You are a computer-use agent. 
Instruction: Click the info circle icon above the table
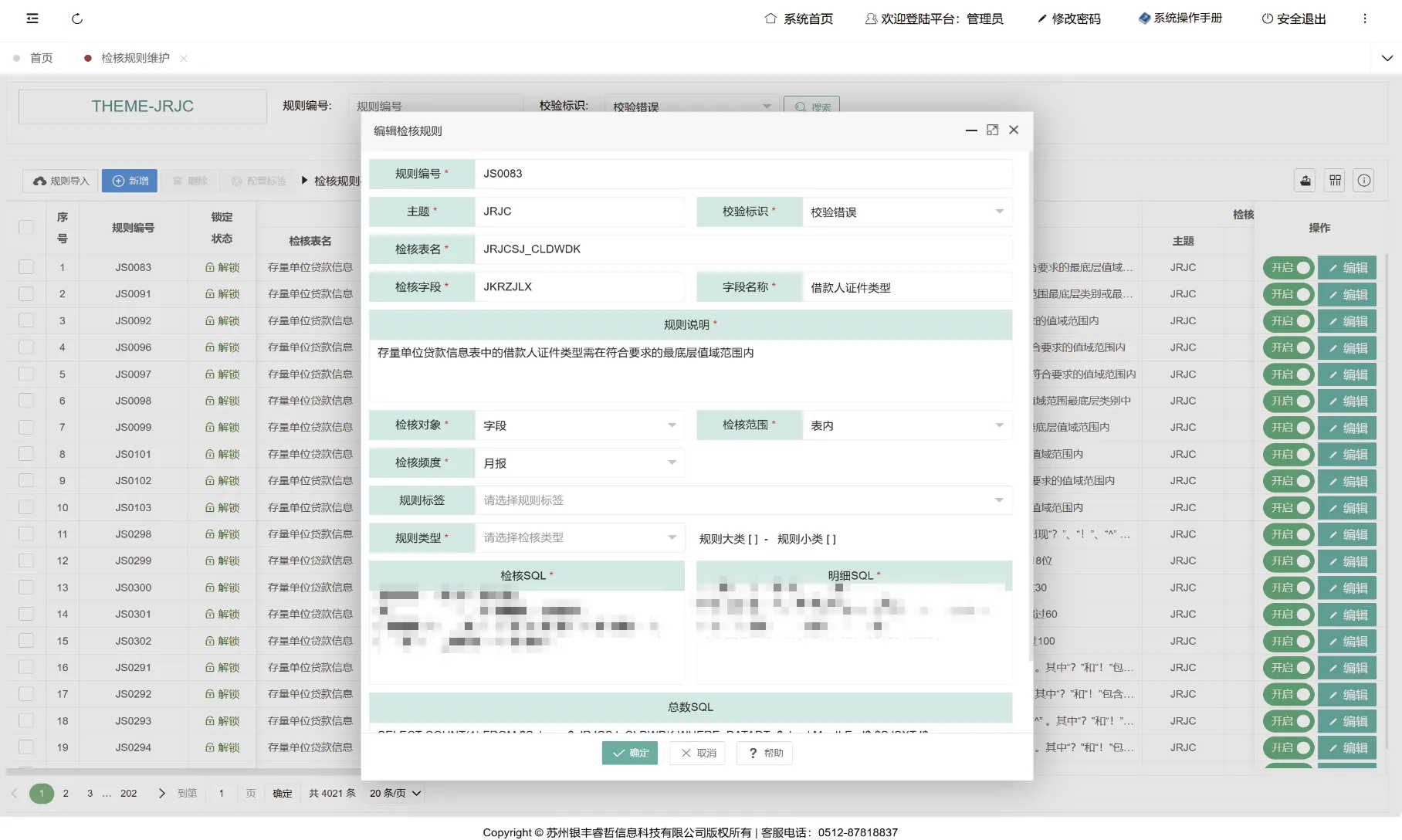tap(1364, 181)
